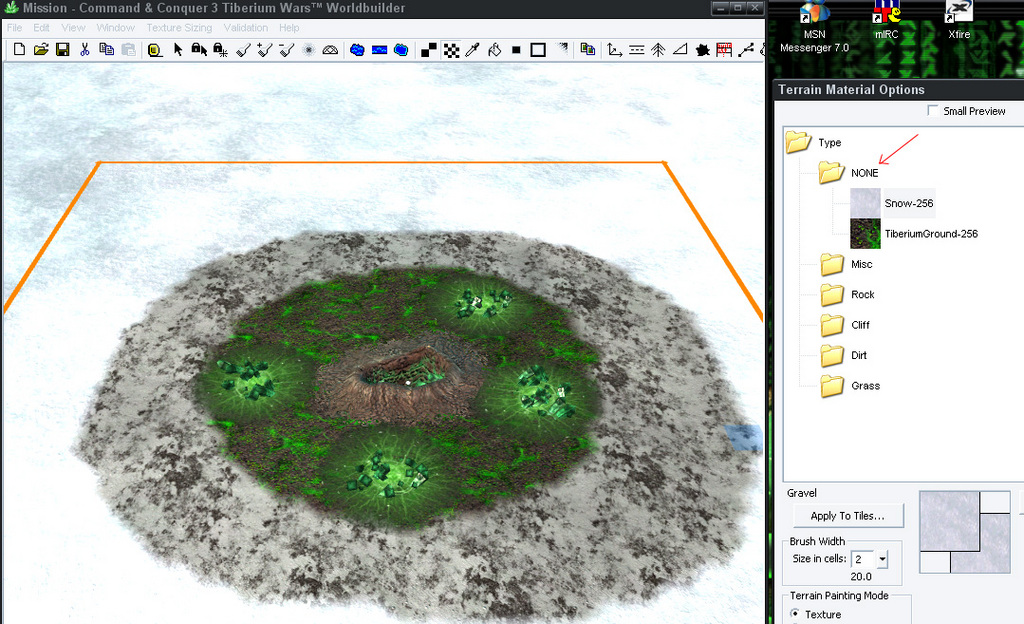Enable the Small Preview checkbox
The image size is (1024, 624).
coord(933,110)
